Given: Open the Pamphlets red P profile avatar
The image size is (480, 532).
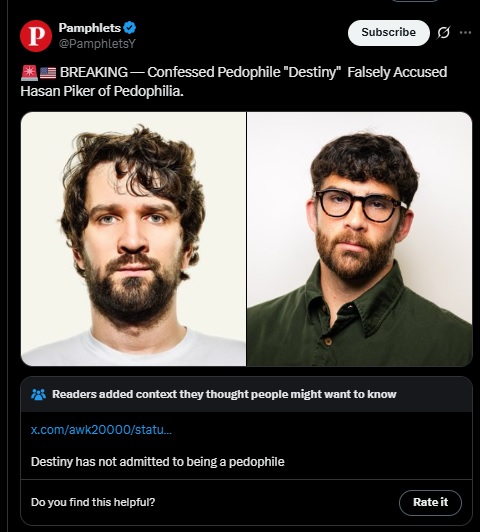Looking at the screenshot, I should point(36,36).
